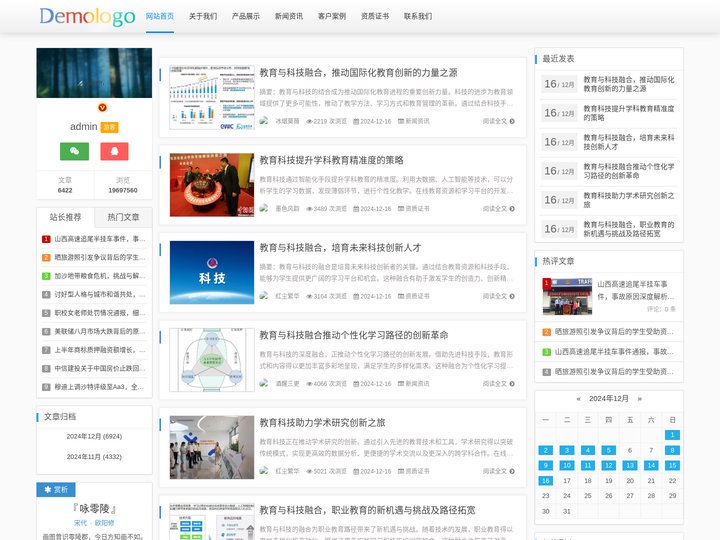
Task: Click green number 3 badge for 加沙地带 item
Action: [x=46, y=276]
